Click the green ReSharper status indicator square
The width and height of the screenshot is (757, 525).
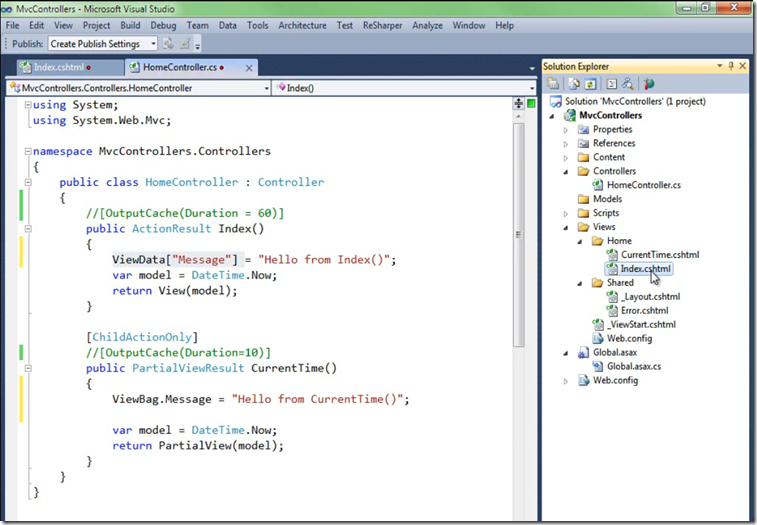click(531, 103)
